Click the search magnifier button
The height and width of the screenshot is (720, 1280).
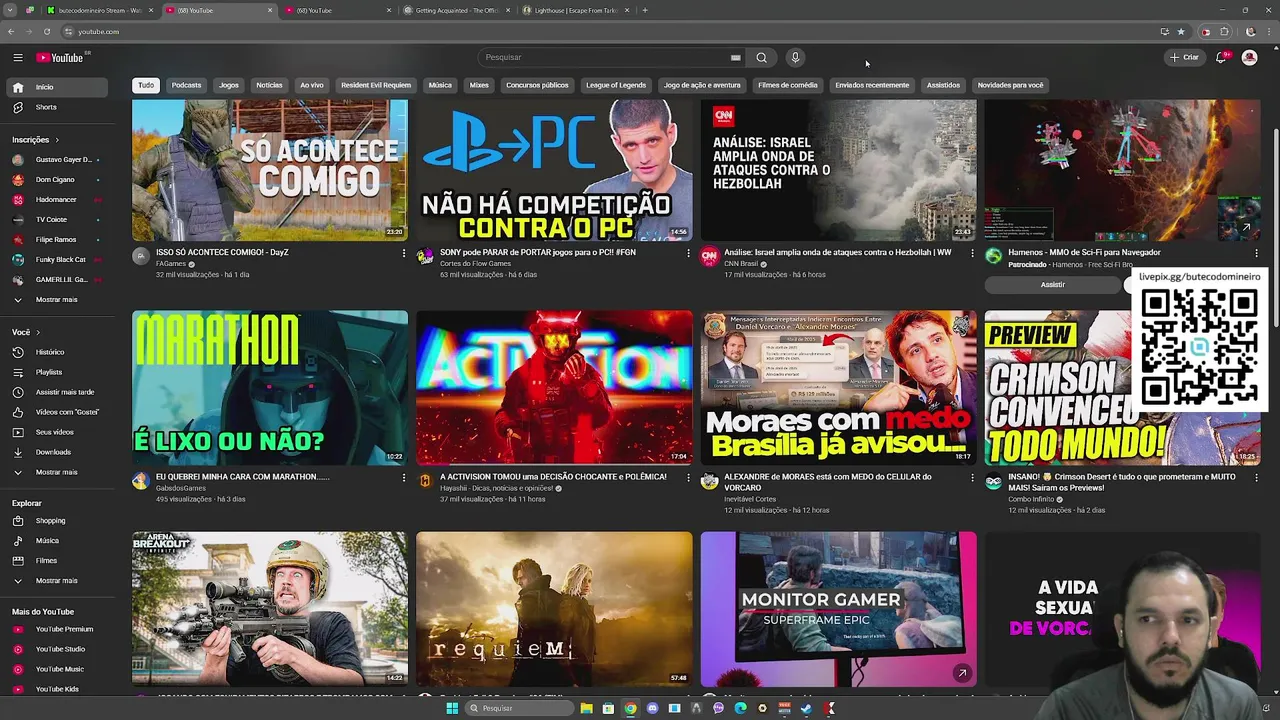761,58
